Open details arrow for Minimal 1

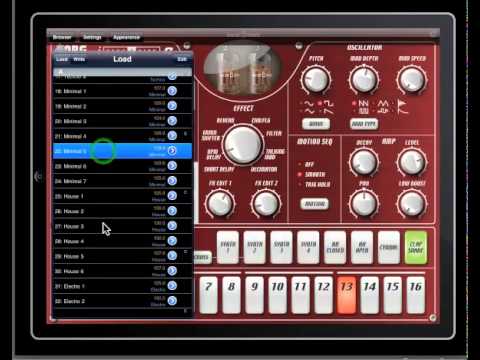pyautogui.click(x=172, y=91)
